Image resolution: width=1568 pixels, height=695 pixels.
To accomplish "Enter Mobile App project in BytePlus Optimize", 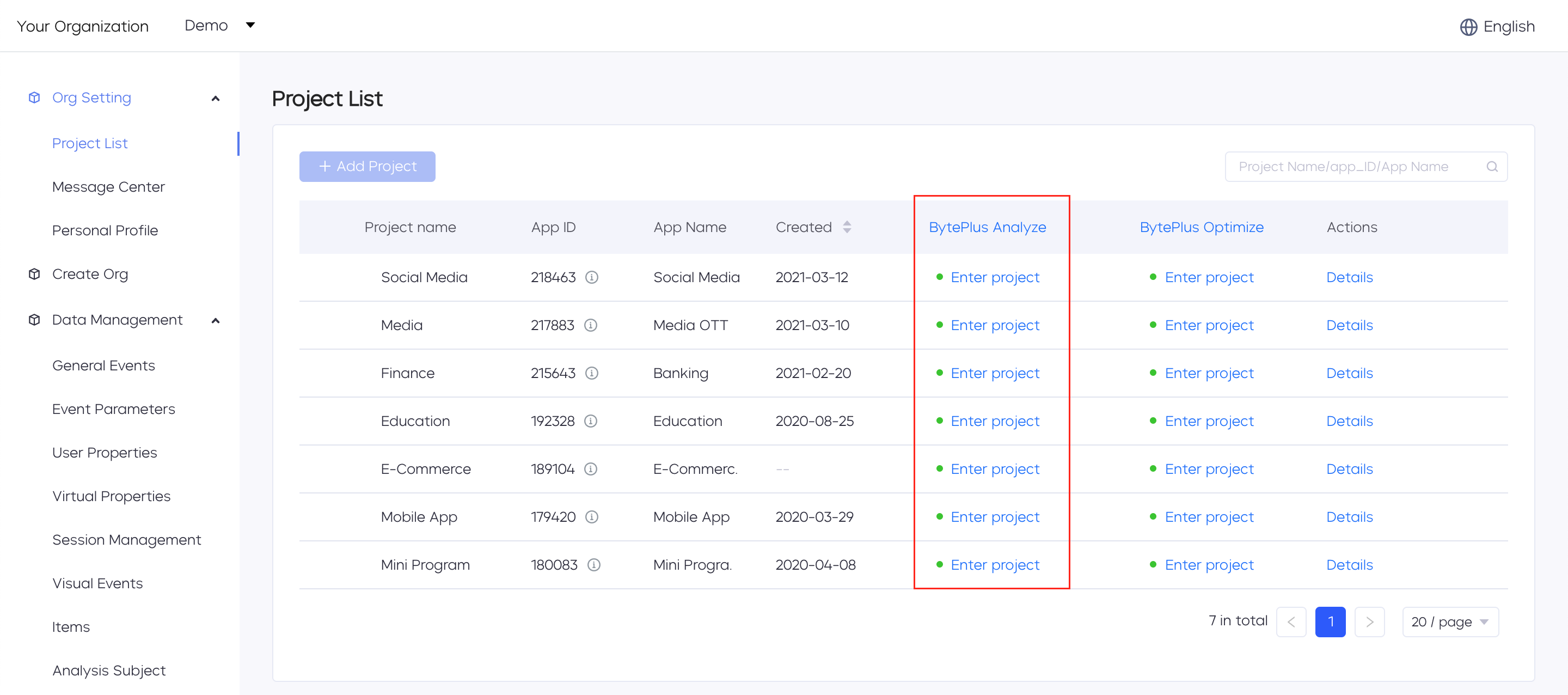I will tap(1209, 516).
